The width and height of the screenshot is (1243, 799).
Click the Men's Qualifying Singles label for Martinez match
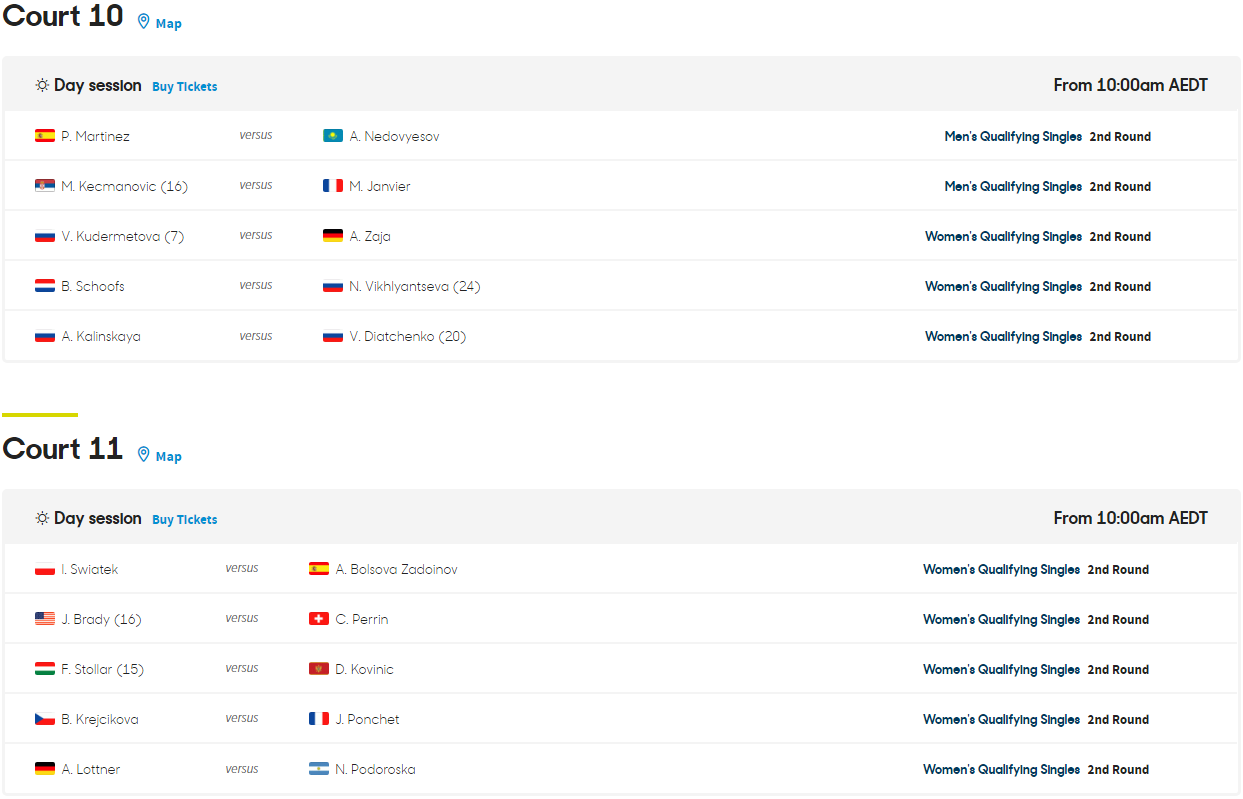pos(1013,136)
